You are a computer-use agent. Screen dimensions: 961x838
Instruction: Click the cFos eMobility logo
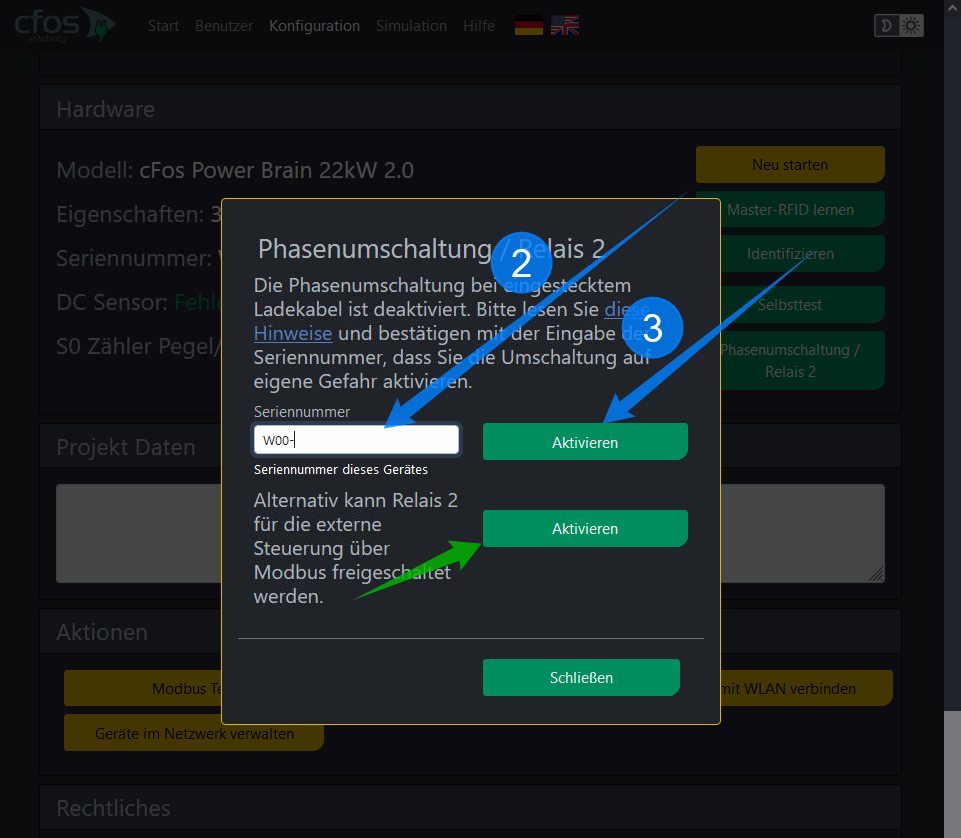64,25
